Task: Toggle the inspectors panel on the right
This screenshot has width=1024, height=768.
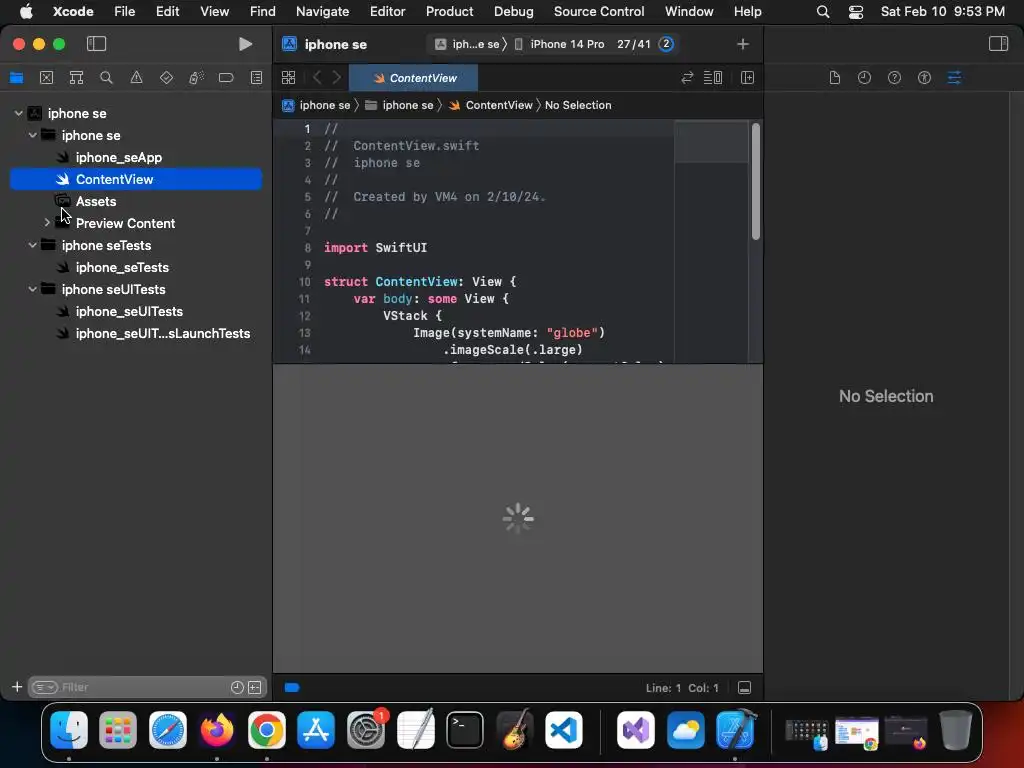Action: click(x=998, y=44)
